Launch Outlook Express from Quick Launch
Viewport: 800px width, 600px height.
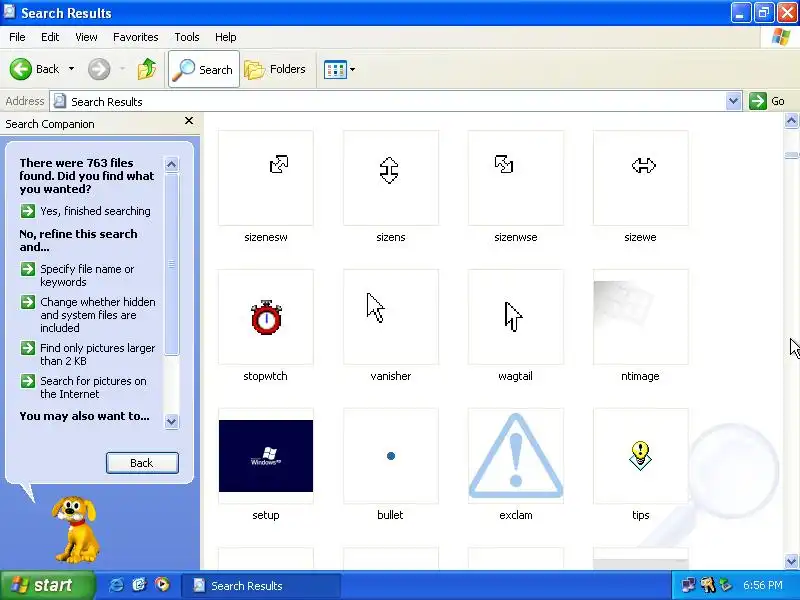(x=139, y=585)
